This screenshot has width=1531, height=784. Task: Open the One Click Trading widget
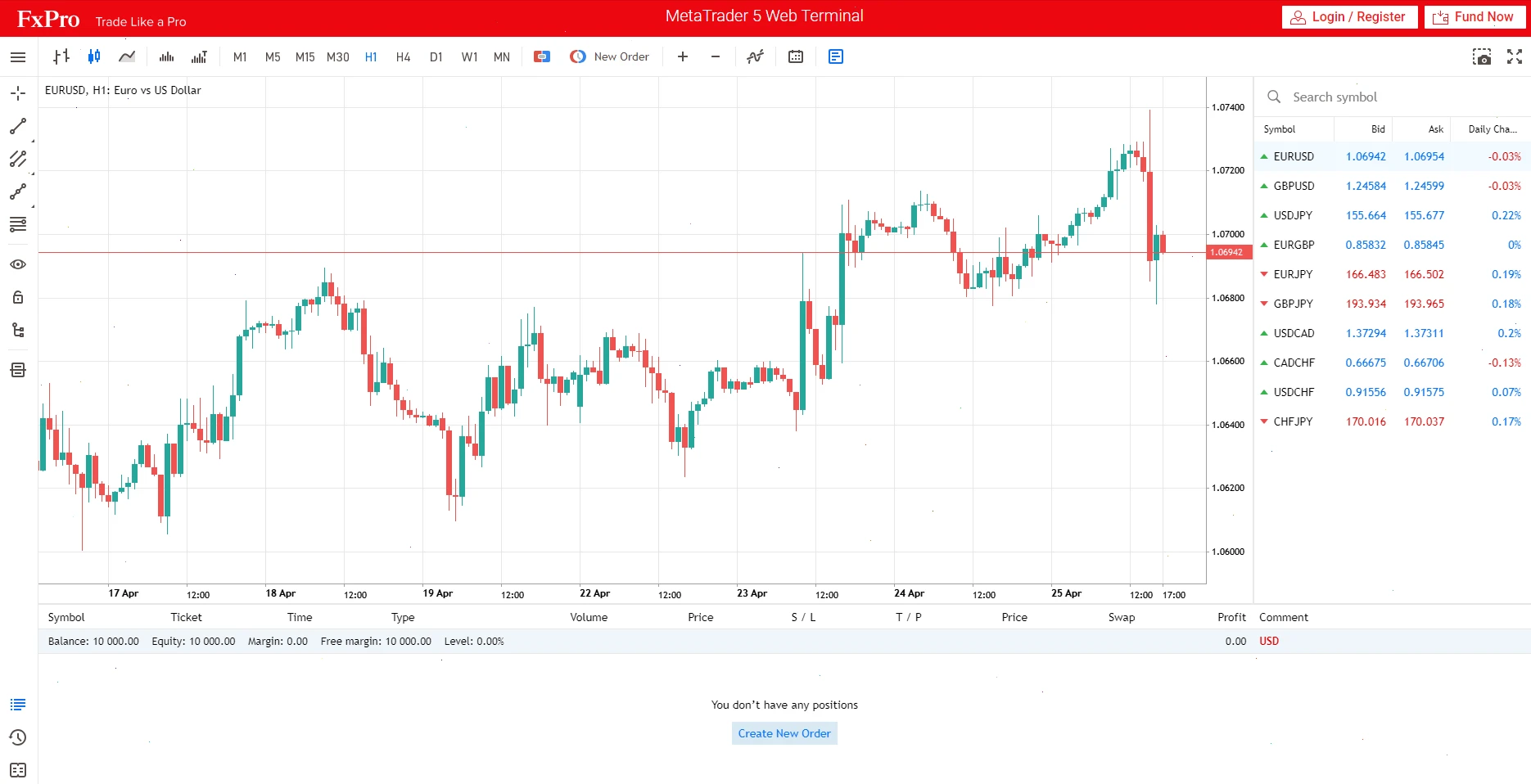[x=541, y=56]
